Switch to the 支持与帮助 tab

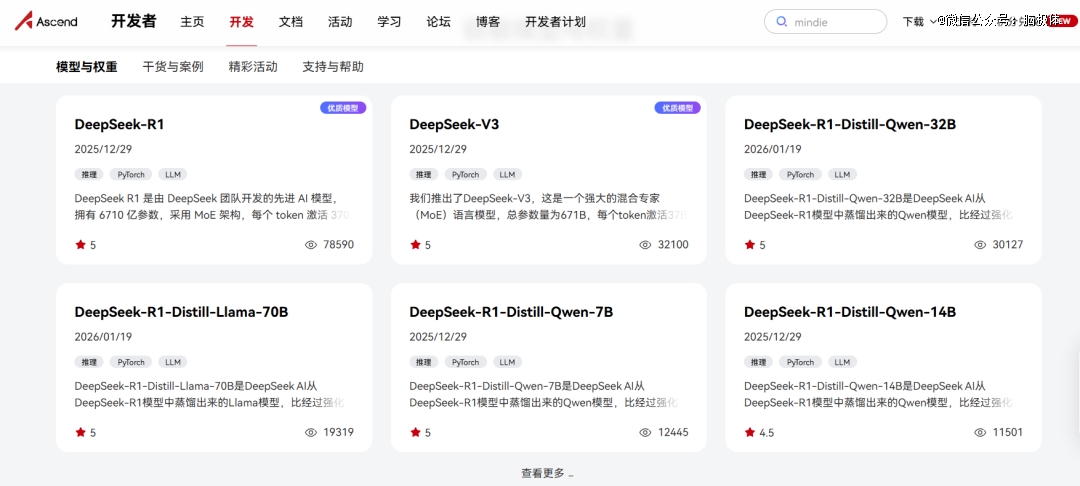[333, 67]
